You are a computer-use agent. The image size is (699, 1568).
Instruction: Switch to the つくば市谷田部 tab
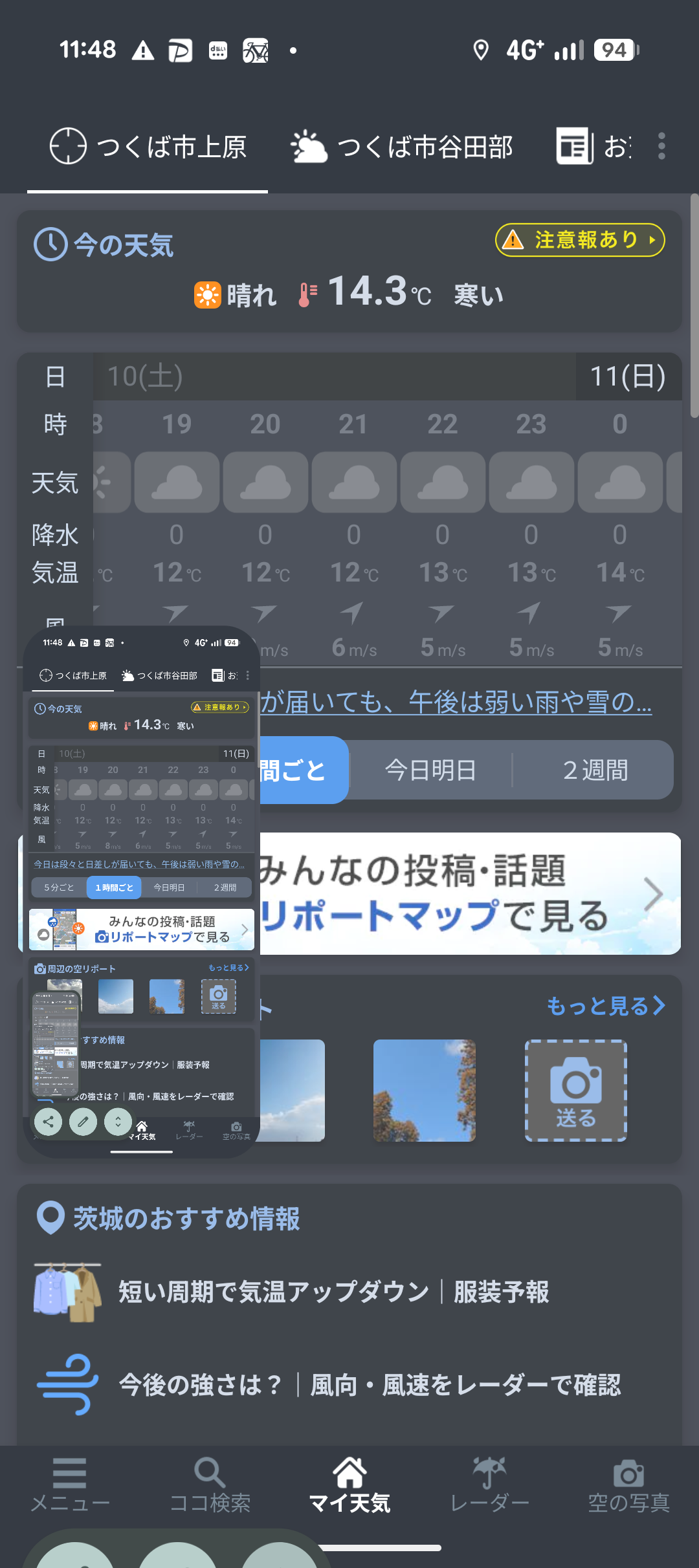pyautogui.click(x=403, y=147)
